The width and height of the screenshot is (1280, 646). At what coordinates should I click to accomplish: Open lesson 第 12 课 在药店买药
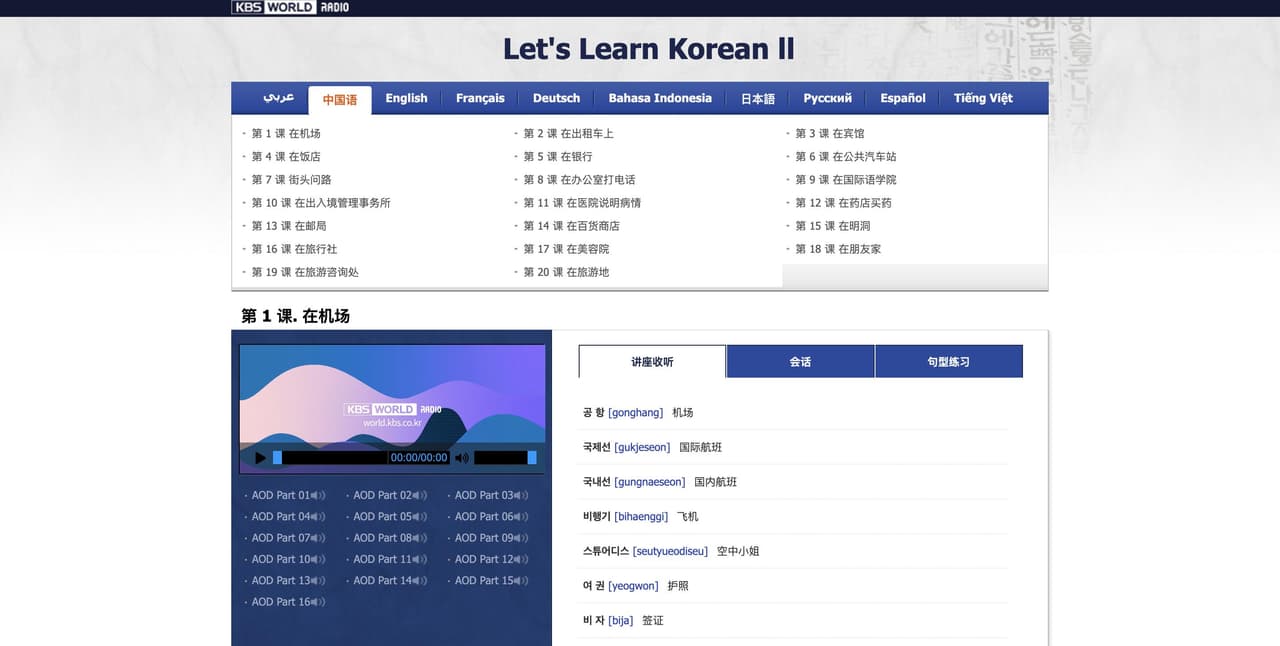tap(843, 202)
